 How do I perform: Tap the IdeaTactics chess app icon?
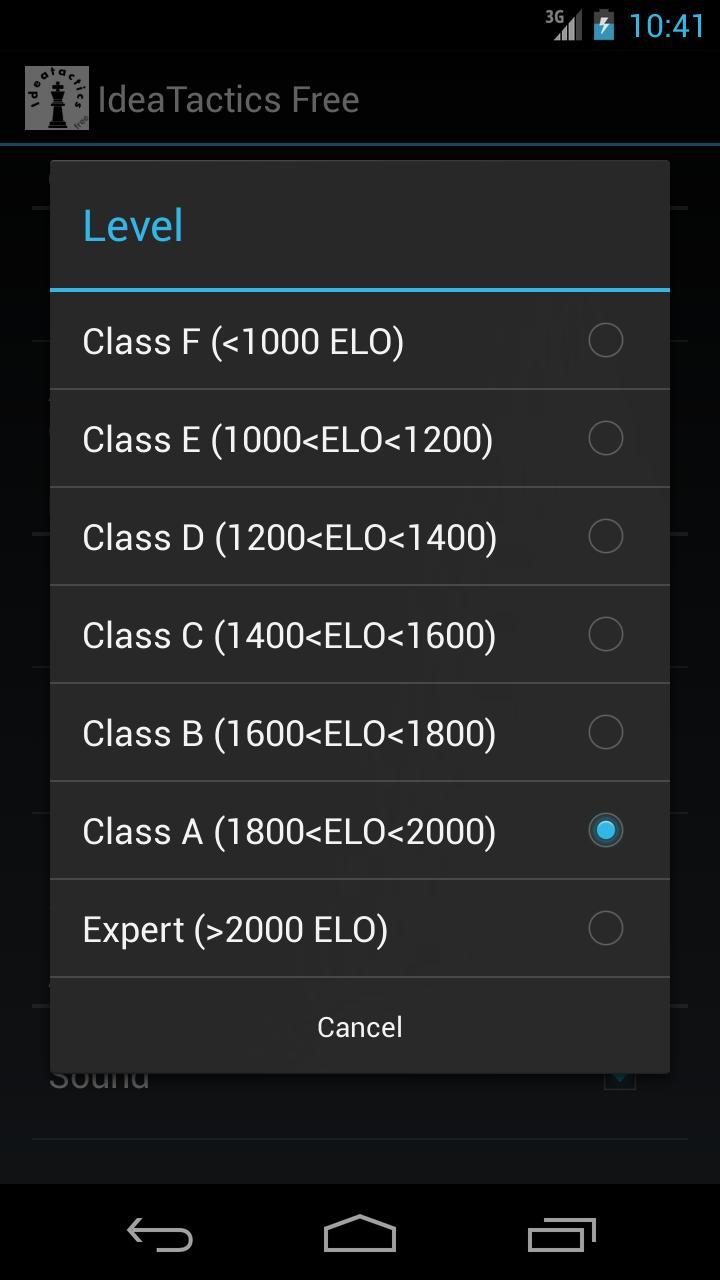pyautogui.click(x=57, y=98)
